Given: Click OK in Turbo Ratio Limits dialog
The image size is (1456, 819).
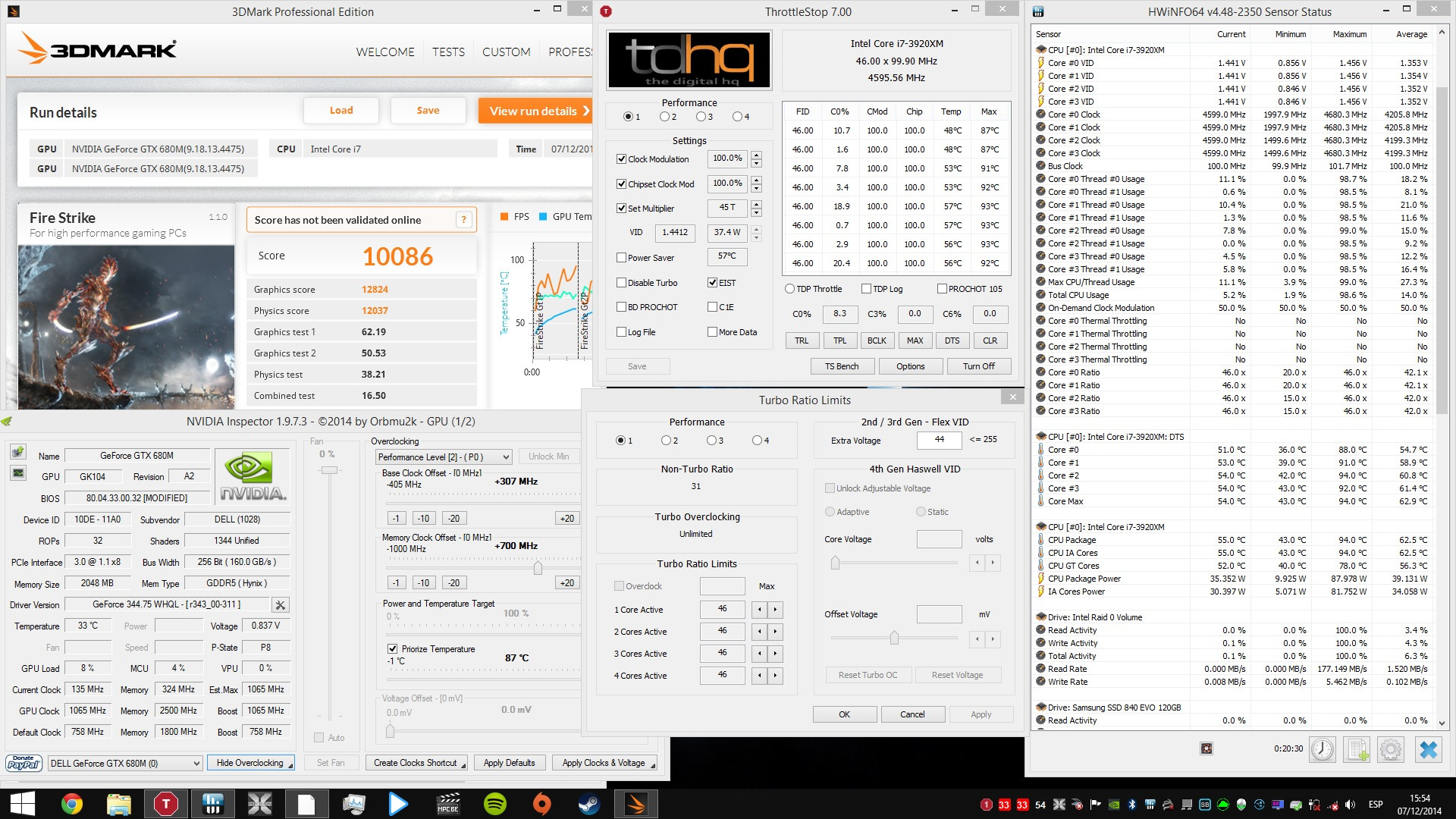Looking at the screenshot, I should 844,714.
